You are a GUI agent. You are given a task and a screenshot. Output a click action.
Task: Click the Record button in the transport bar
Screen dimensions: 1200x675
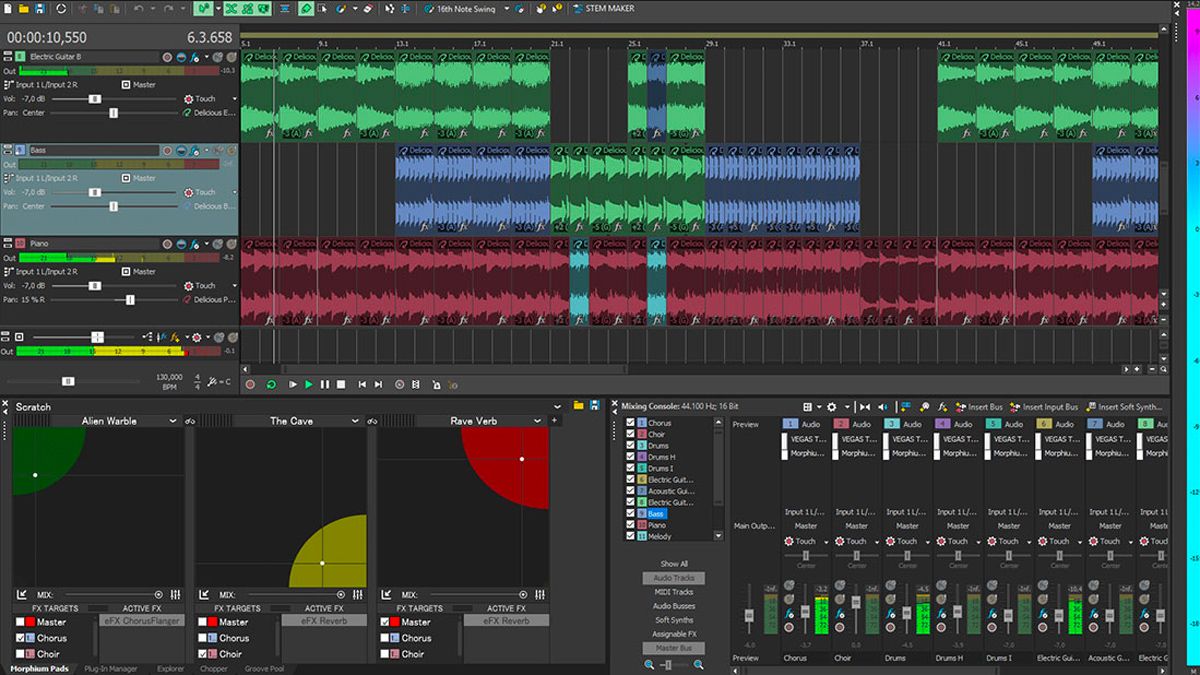pyautogui.click(x=250, y=384)
